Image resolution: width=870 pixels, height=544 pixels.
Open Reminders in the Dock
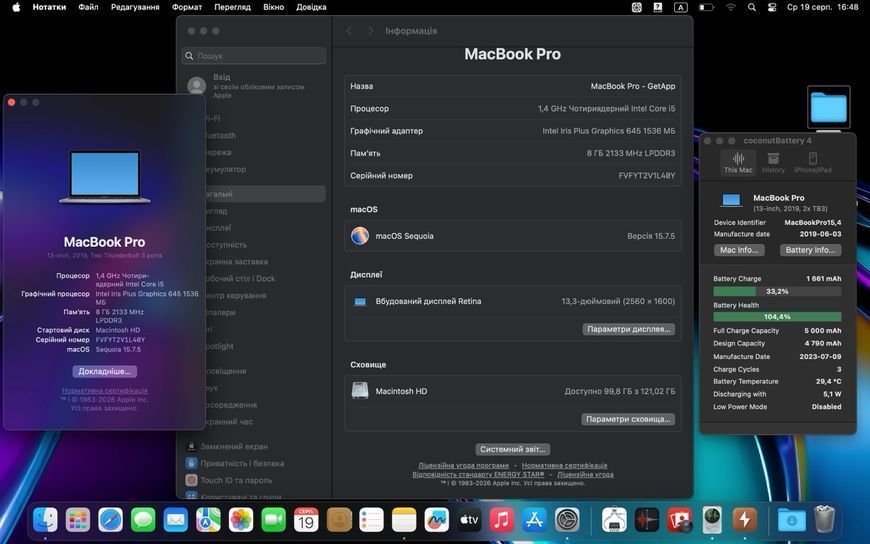[371, 520]
